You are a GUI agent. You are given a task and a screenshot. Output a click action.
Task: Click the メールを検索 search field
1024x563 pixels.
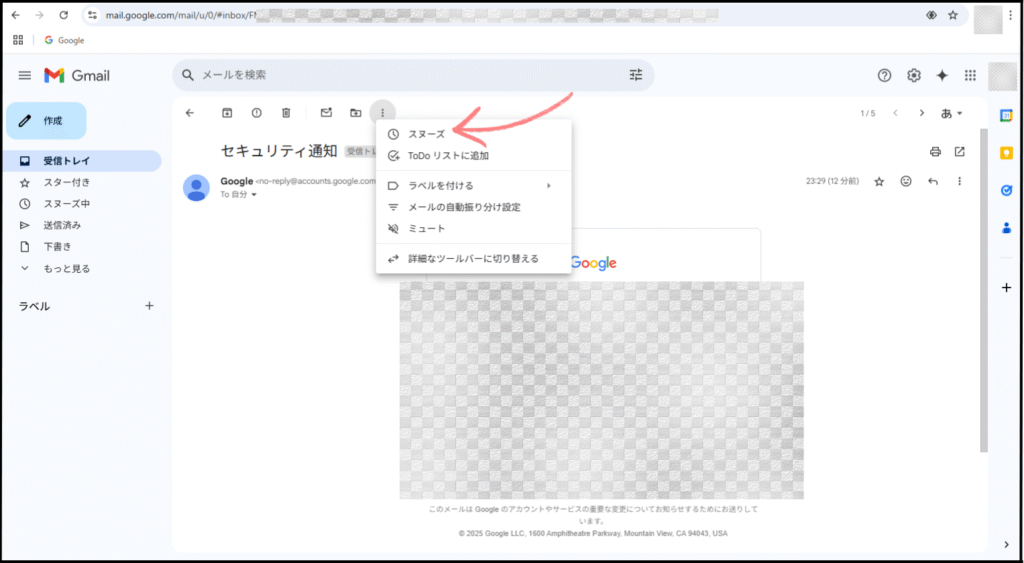coord(411,75)
